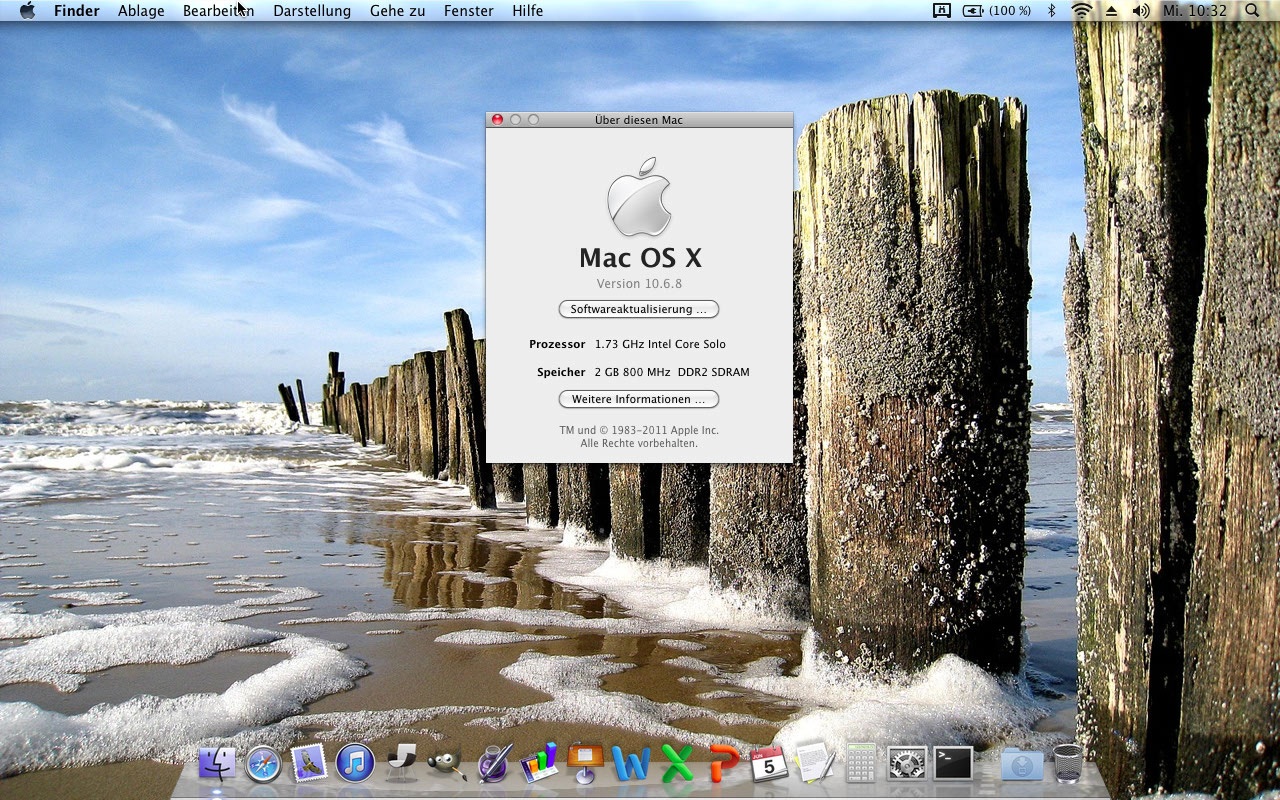The image size is (1280, 800).
Task: Open the chair icon app in Dock
Action: (x=400, y=762)
